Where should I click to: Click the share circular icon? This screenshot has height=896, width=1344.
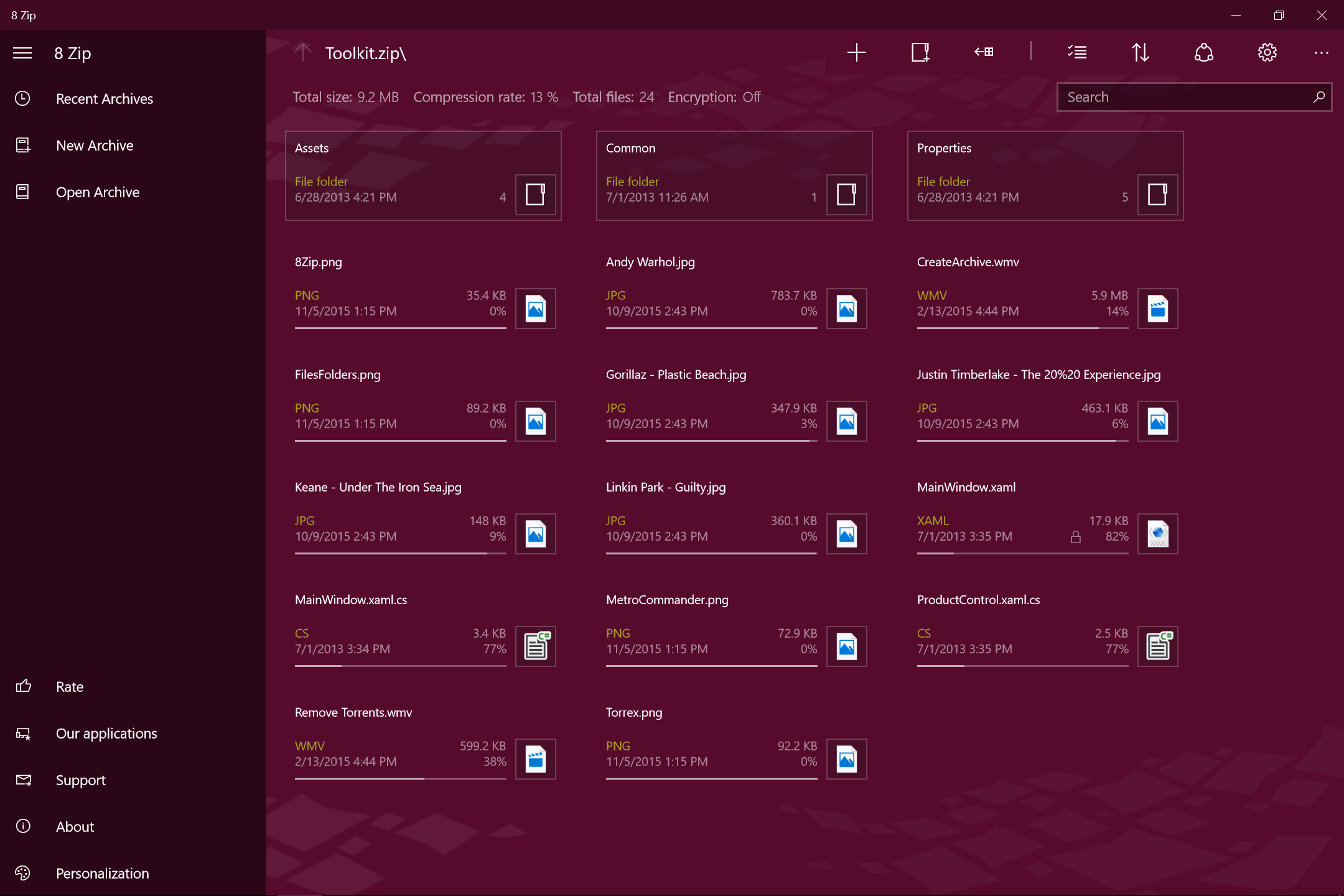(1204, 52)
